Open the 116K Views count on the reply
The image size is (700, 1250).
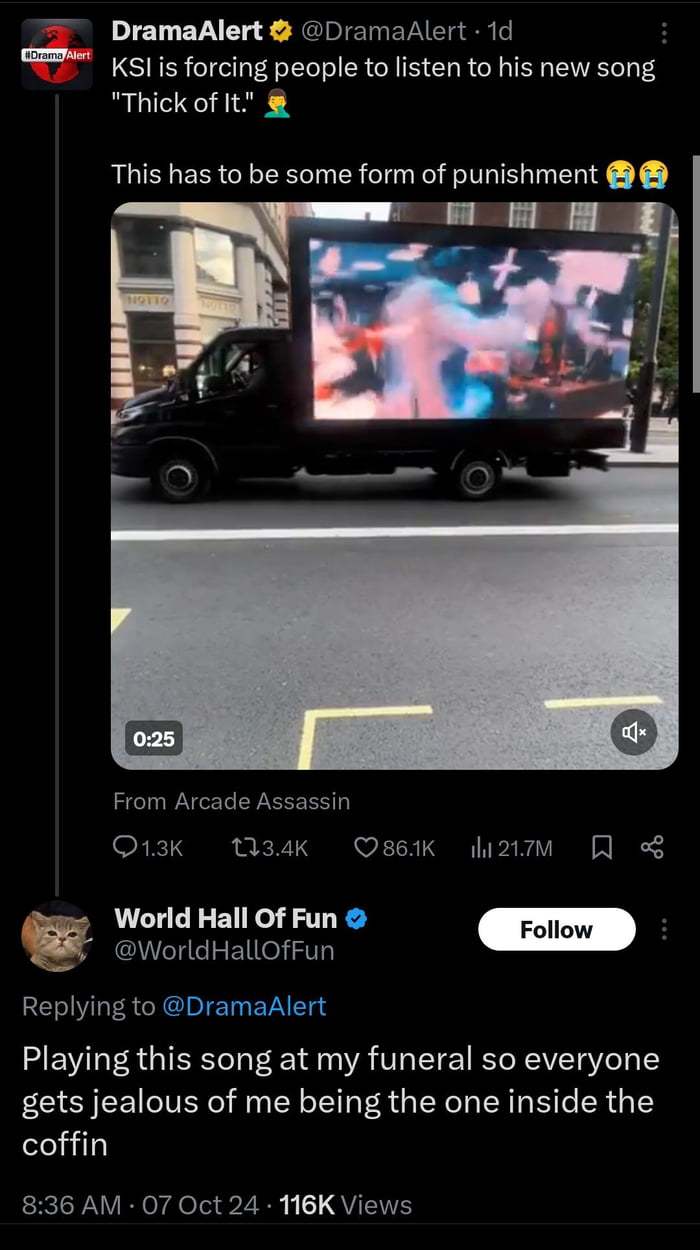[346, 1205]
